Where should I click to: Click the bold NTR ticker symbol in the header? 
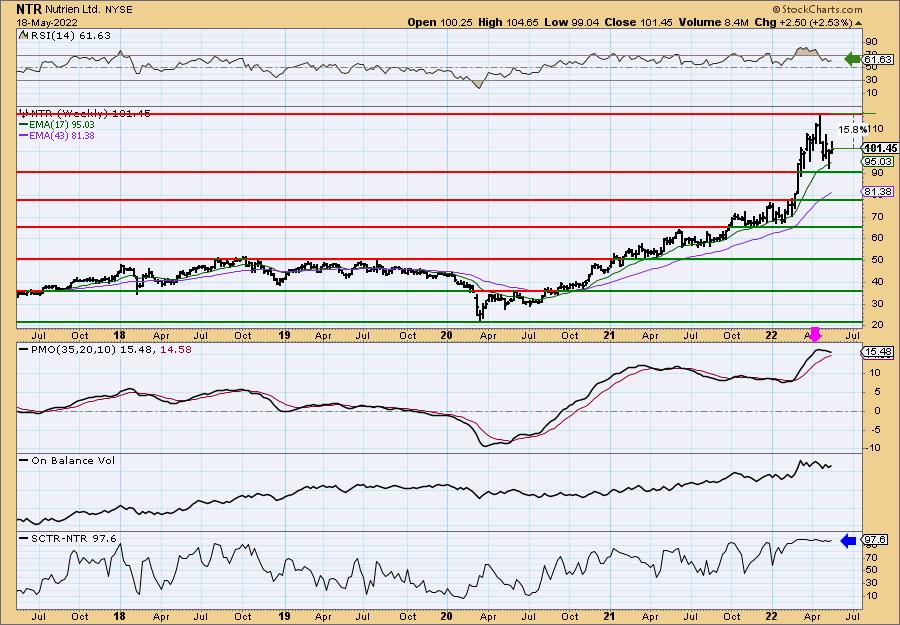click(29, 9)
